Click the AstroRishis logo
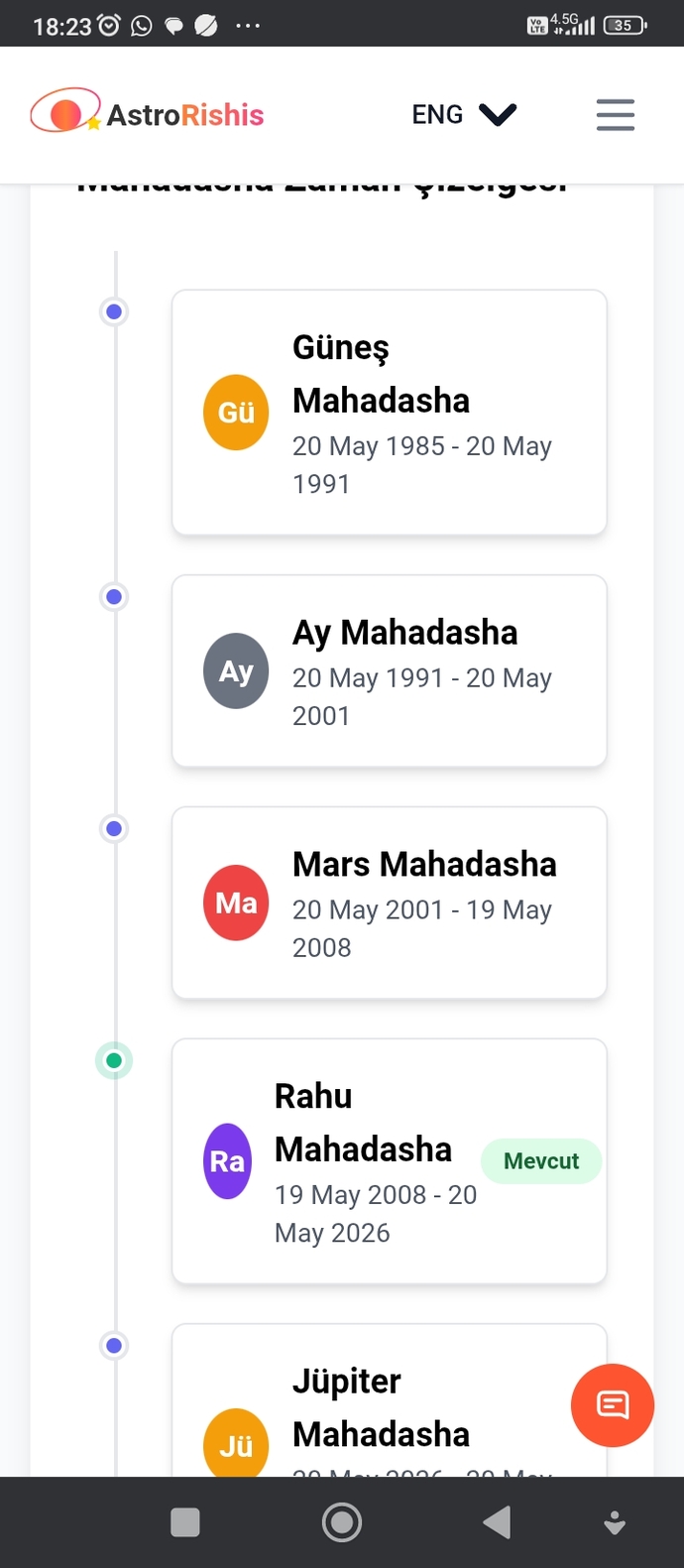Viewport: 684px width, 1568px height. [147, 113]
